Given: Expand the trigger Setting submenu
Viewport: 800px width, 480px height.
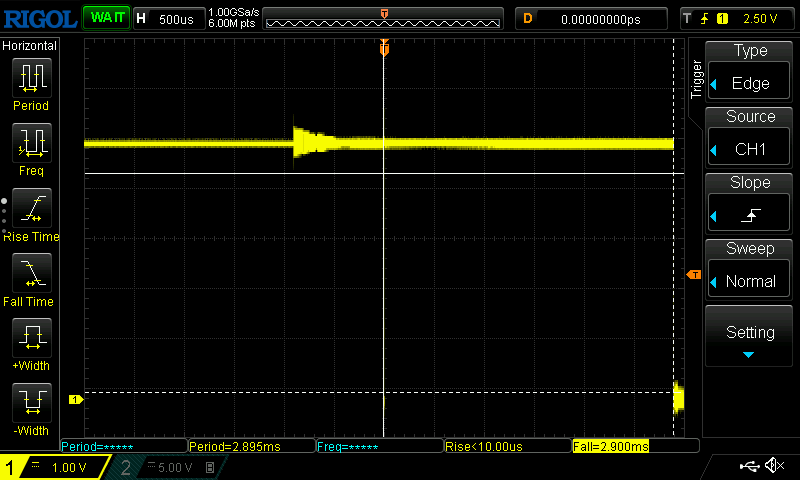Looking at the screenshot, I should click(x=750, y=338).
